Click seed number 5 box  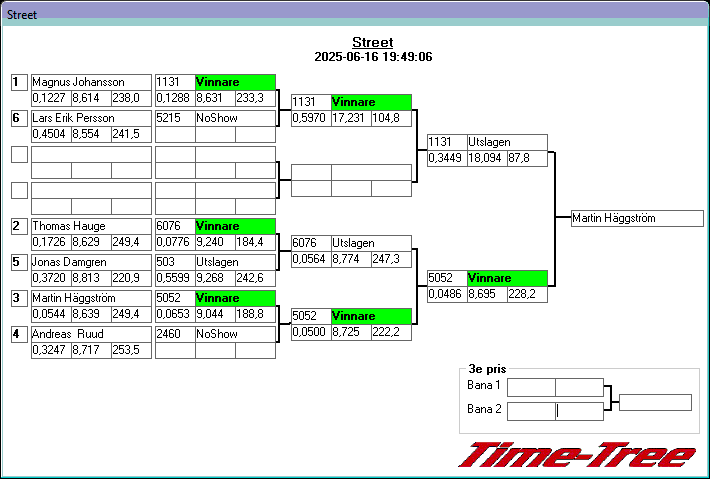[19, 262]
